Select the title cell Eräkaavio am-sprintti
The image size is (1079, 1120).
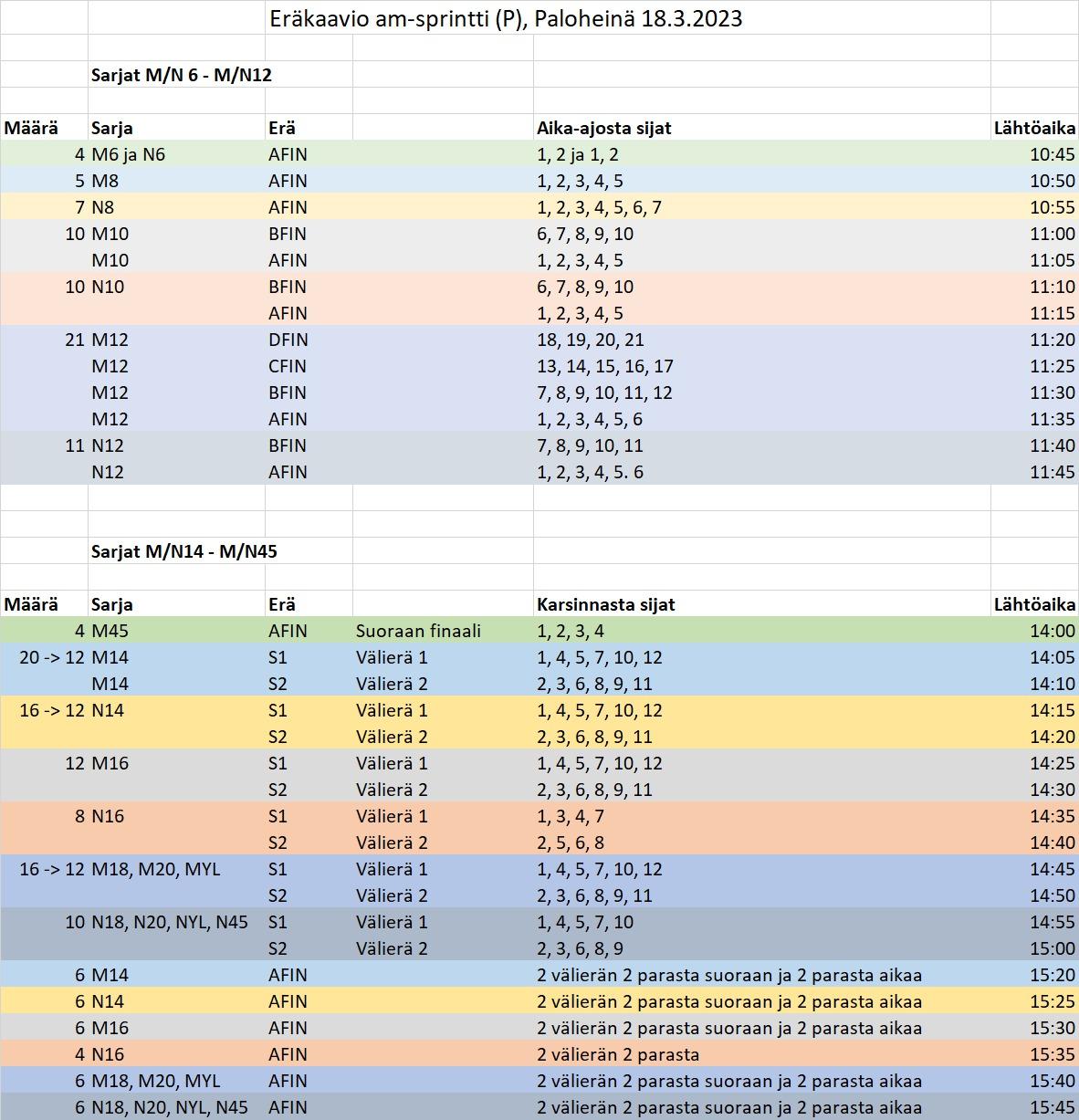506,18
